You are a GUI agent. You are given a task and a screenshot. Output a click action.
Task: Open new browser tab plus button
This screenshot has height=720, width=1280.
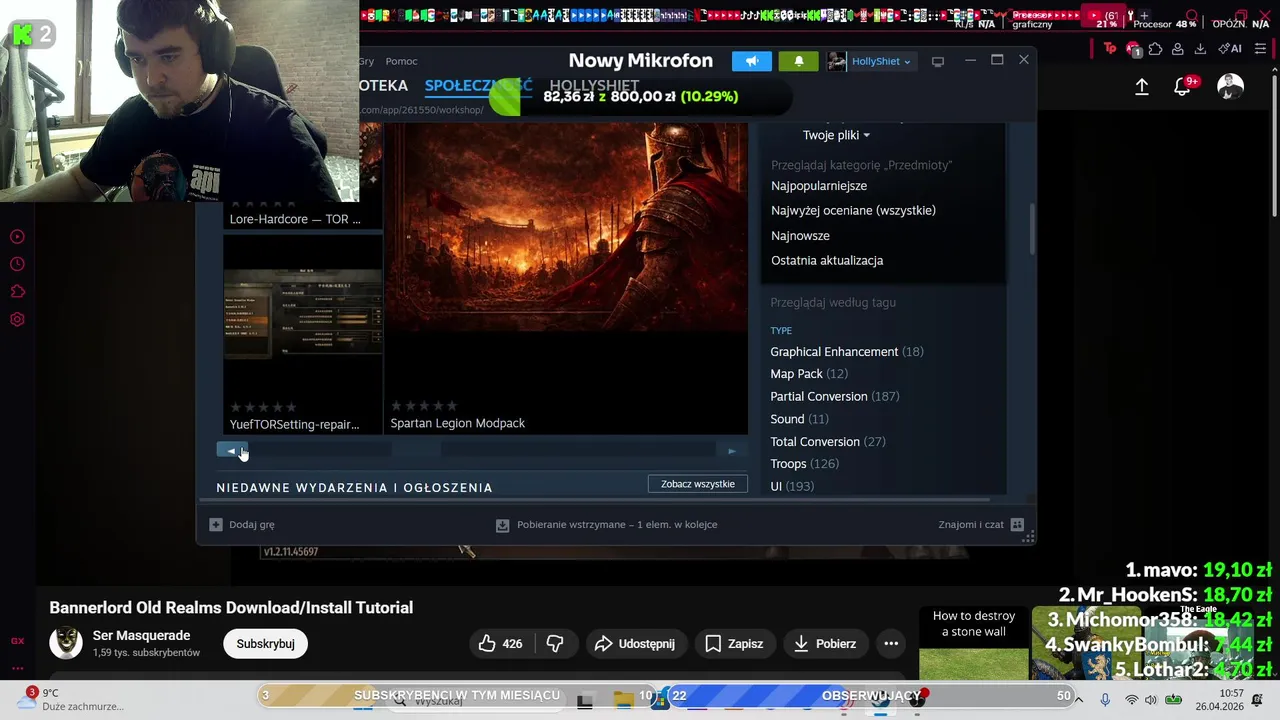point(1144,16)
